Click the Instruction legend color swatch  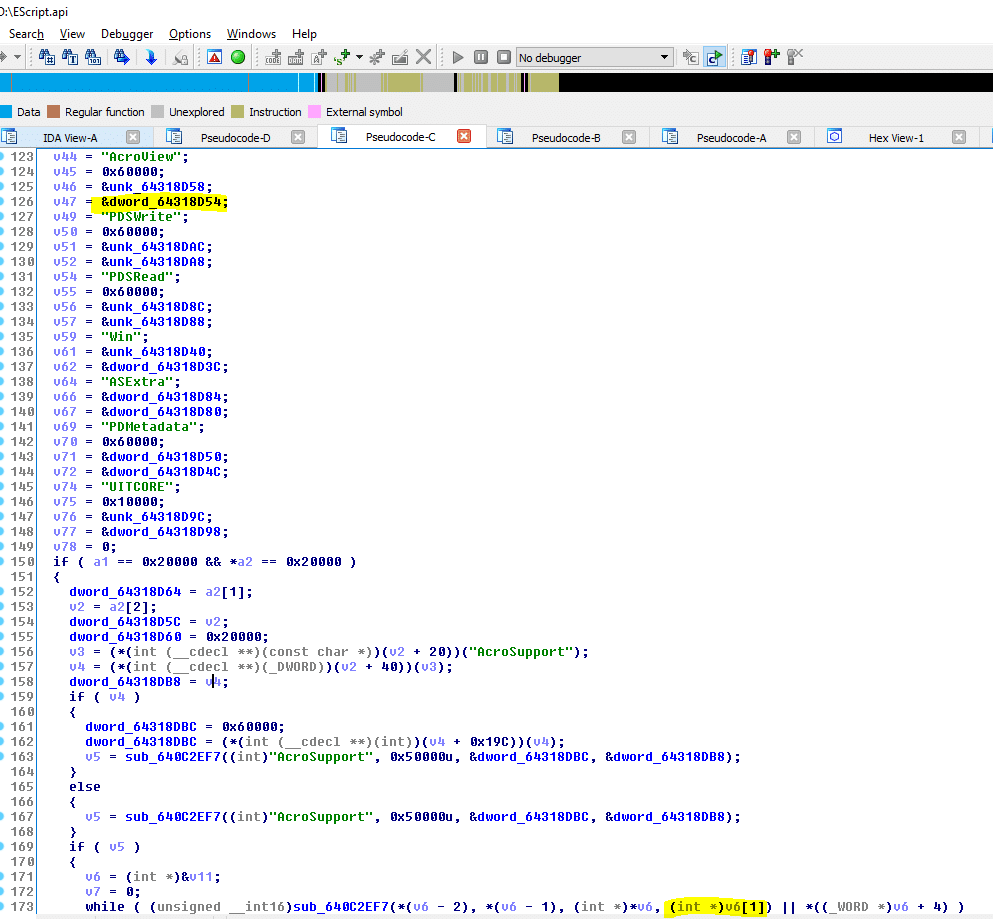click(x=237, y=112)
